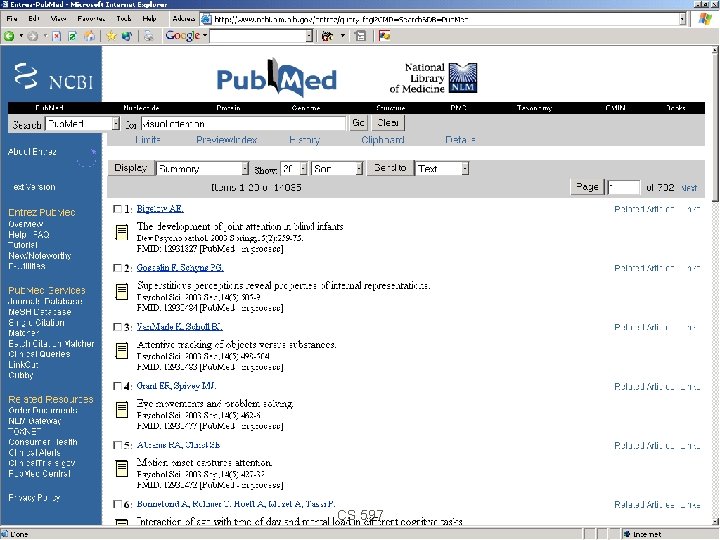Screen dimensions: 720x540
Task: Open abstract icon for Superstitious perceptions article
Action: (122, 292)
